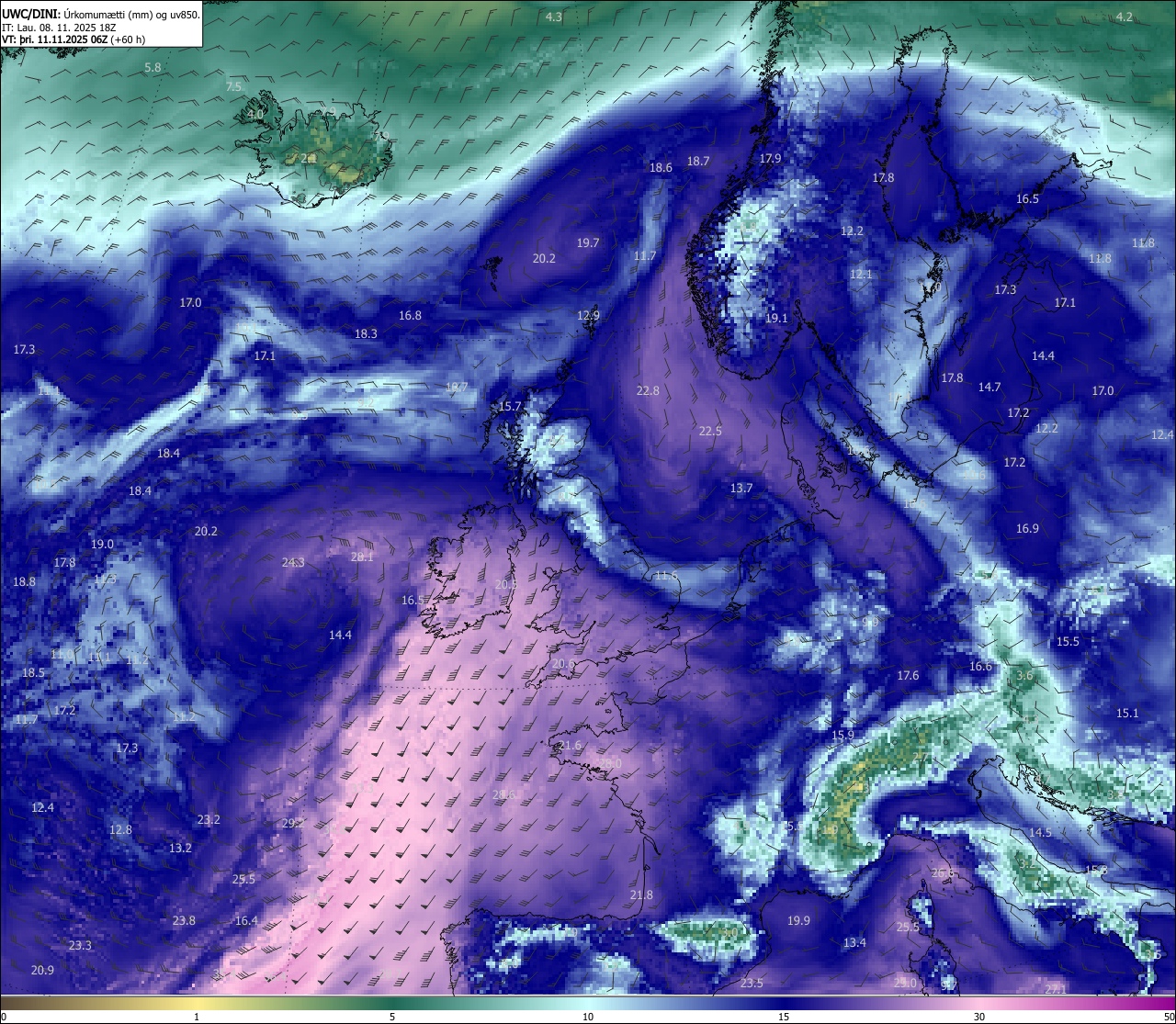Click the 14.5 value over Italy

click(x=1040, y=833)
